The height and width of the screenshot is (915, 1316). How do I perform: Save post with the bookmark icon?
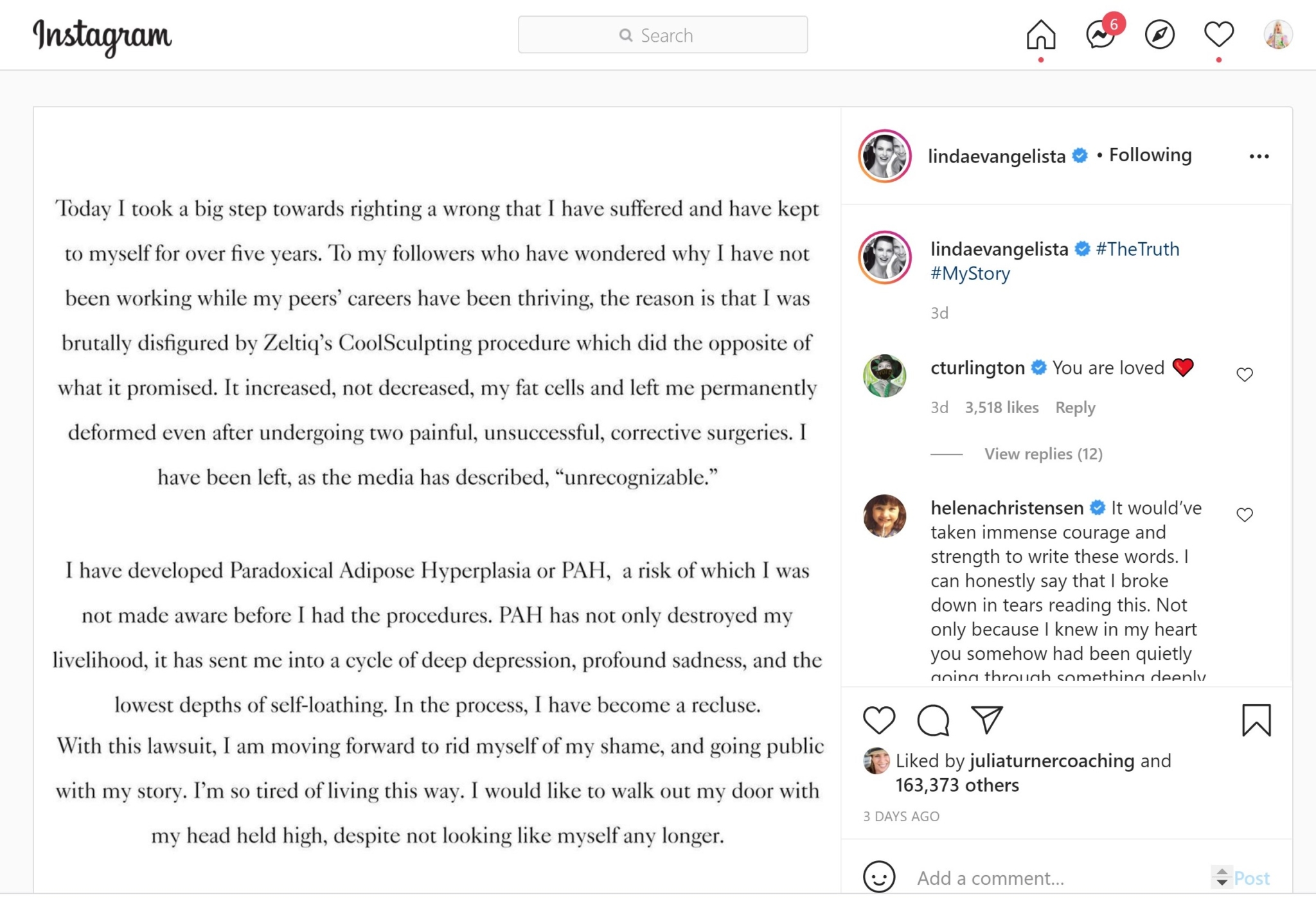click(1256, 720)
